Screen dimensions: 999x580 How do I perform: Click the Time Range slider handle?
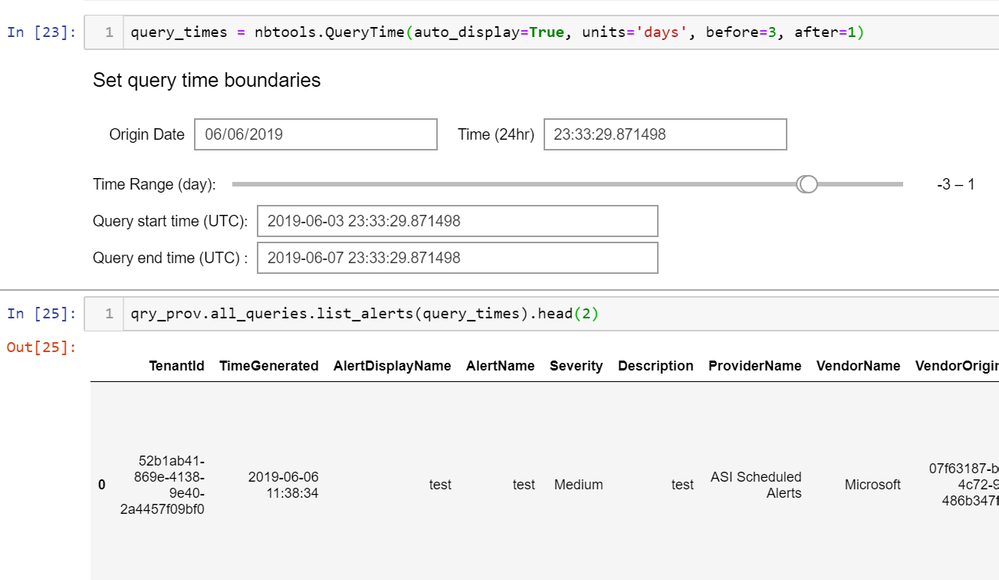pyautogui.click(x=807, y=184)
